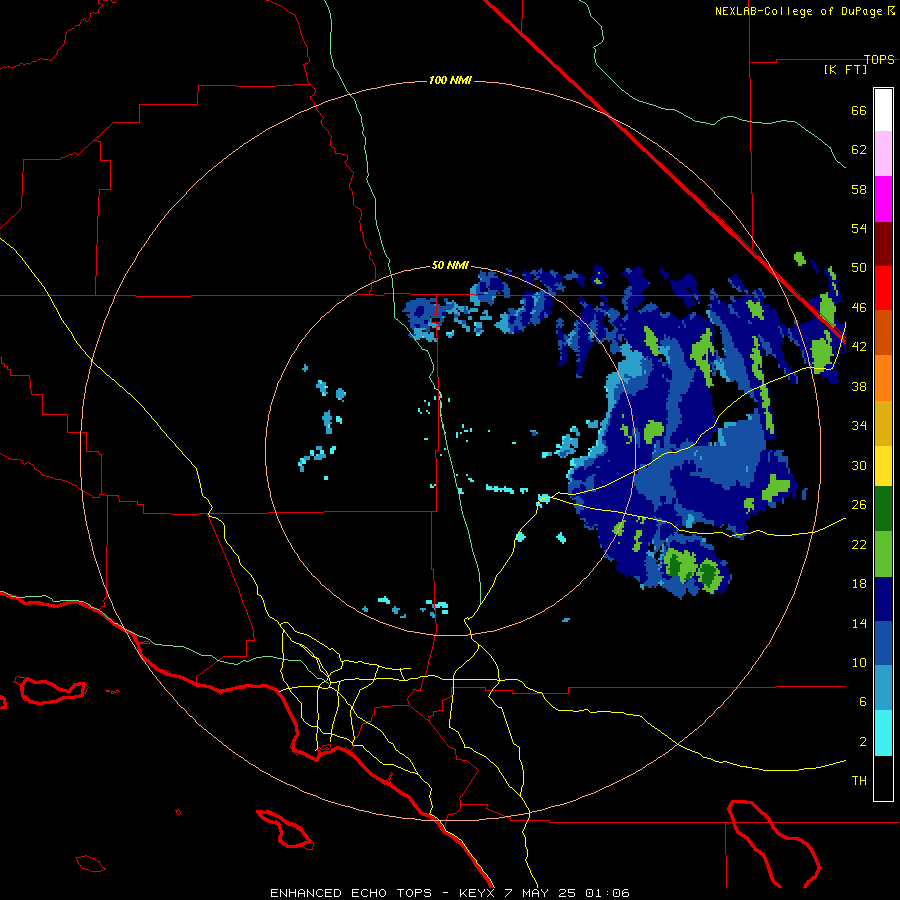Screen dimensions: 900x900
Task: Click the legend value 2
Action: pos(863,742)
